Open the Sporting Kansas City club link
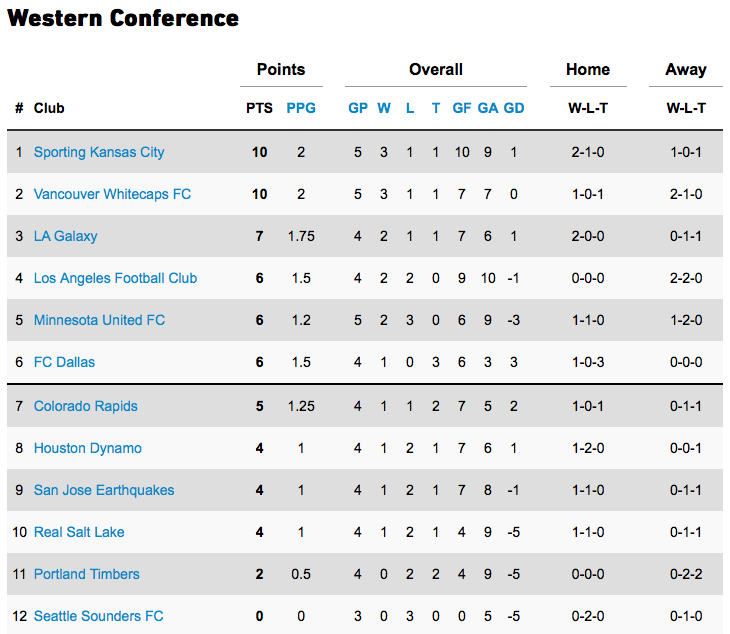 (x=99, y=152)
